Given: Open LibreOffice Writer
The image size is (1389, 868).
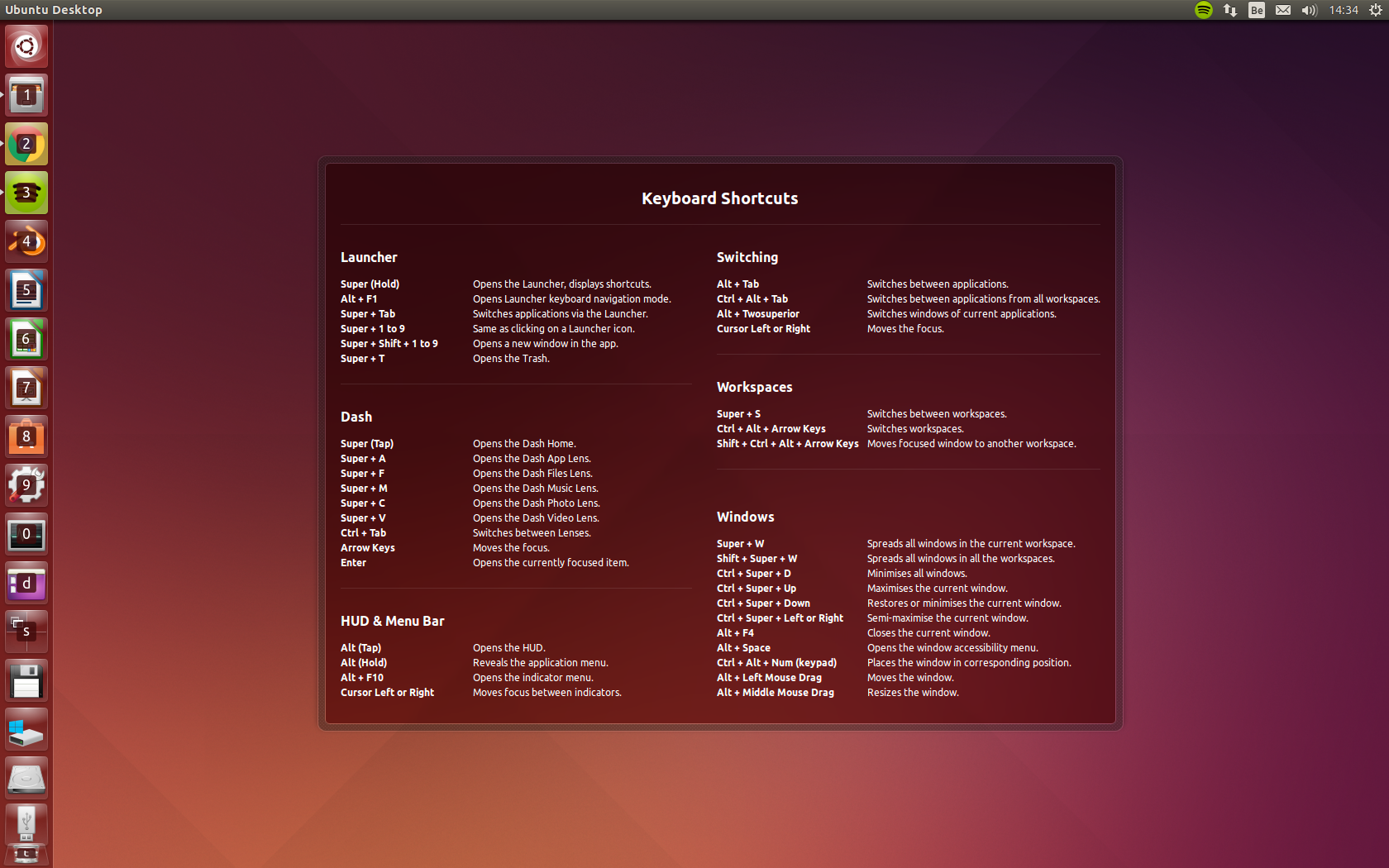Looking at the screenshot, I should (26, 290).
